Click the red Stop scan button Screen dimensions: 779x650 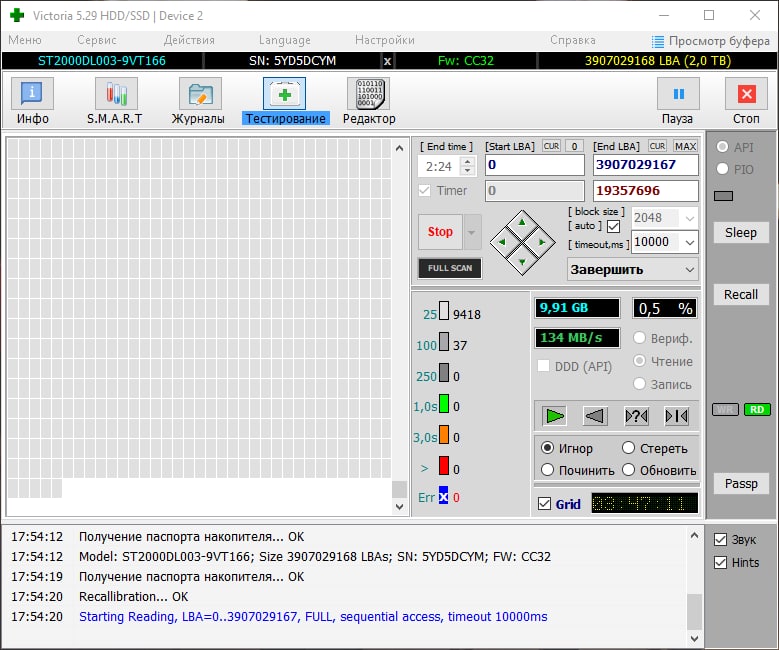(440, 232)
